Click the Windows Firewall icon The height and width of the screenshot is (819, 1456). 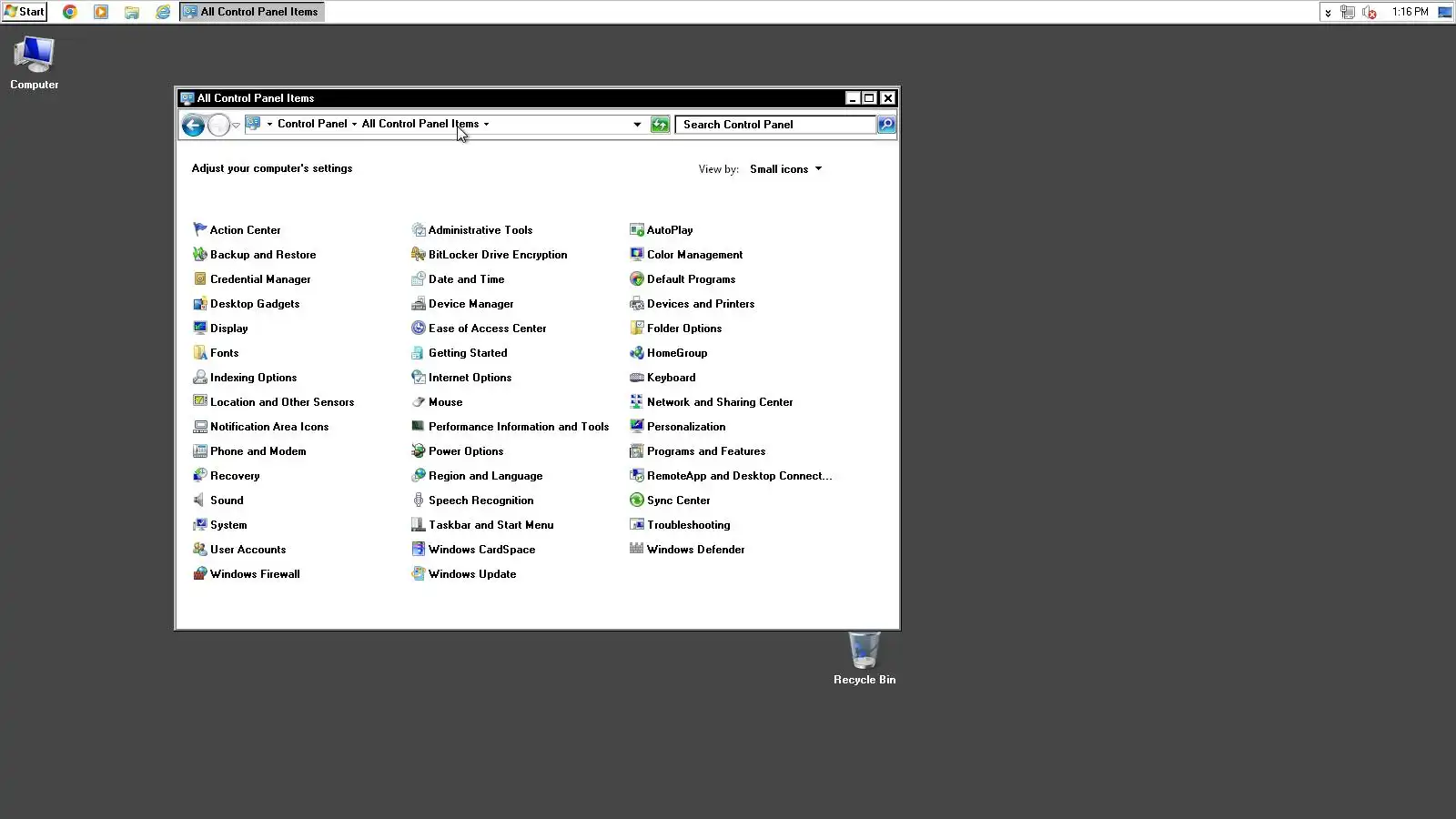[200, 573]
